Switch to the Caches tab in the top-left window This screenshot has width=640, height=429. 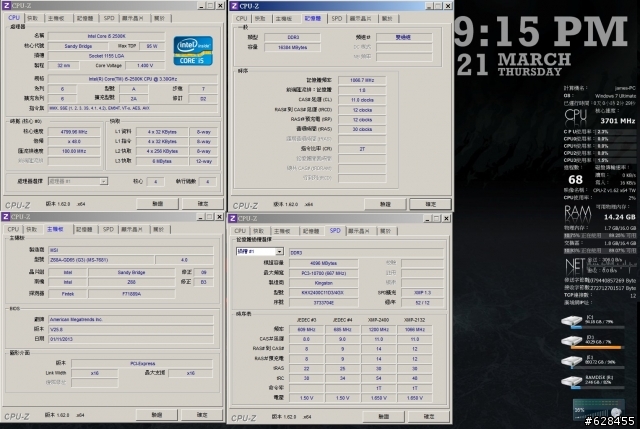(33, 18)
